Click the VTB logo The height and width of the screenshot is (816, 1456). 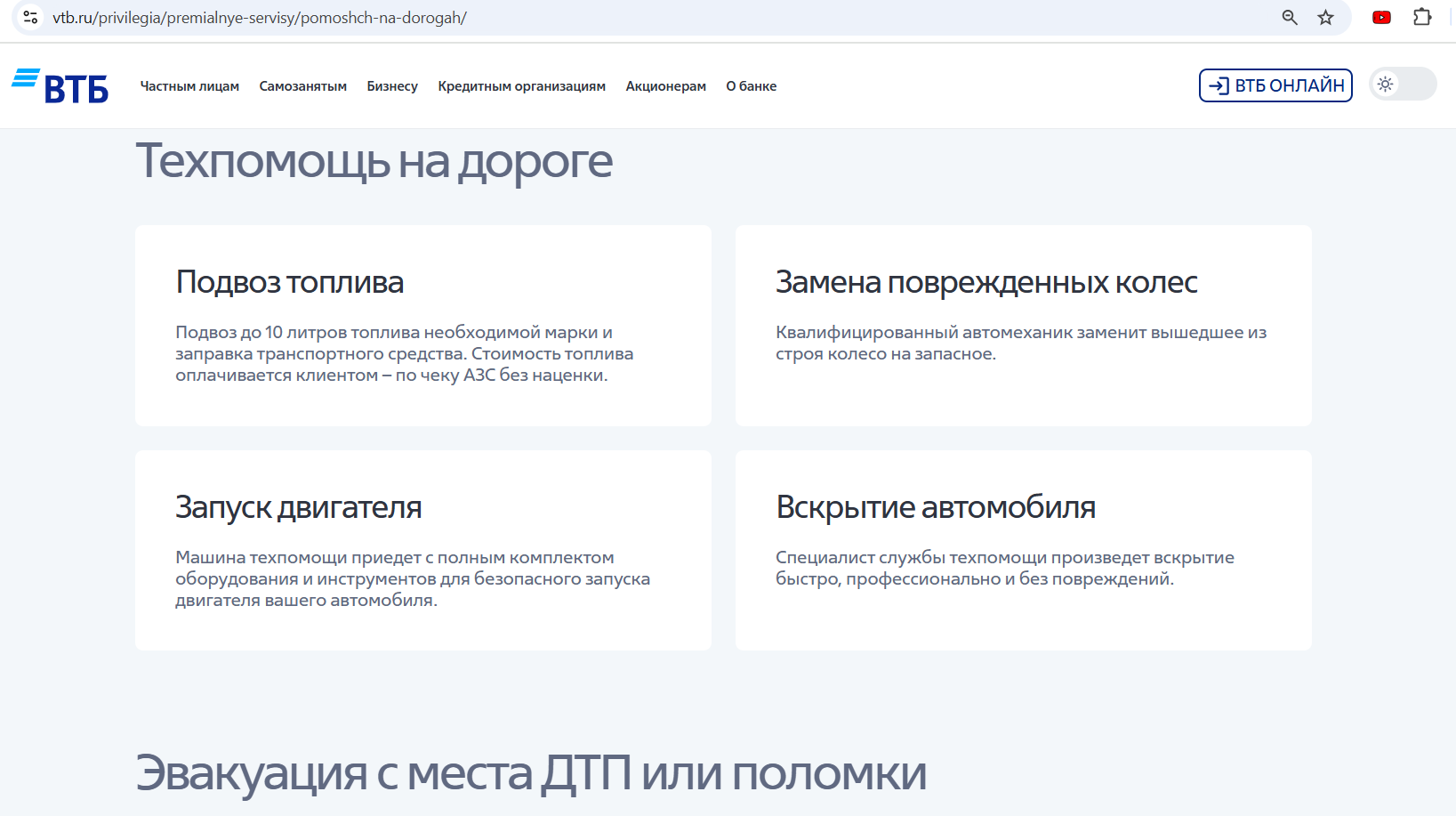tap(60, 86)
